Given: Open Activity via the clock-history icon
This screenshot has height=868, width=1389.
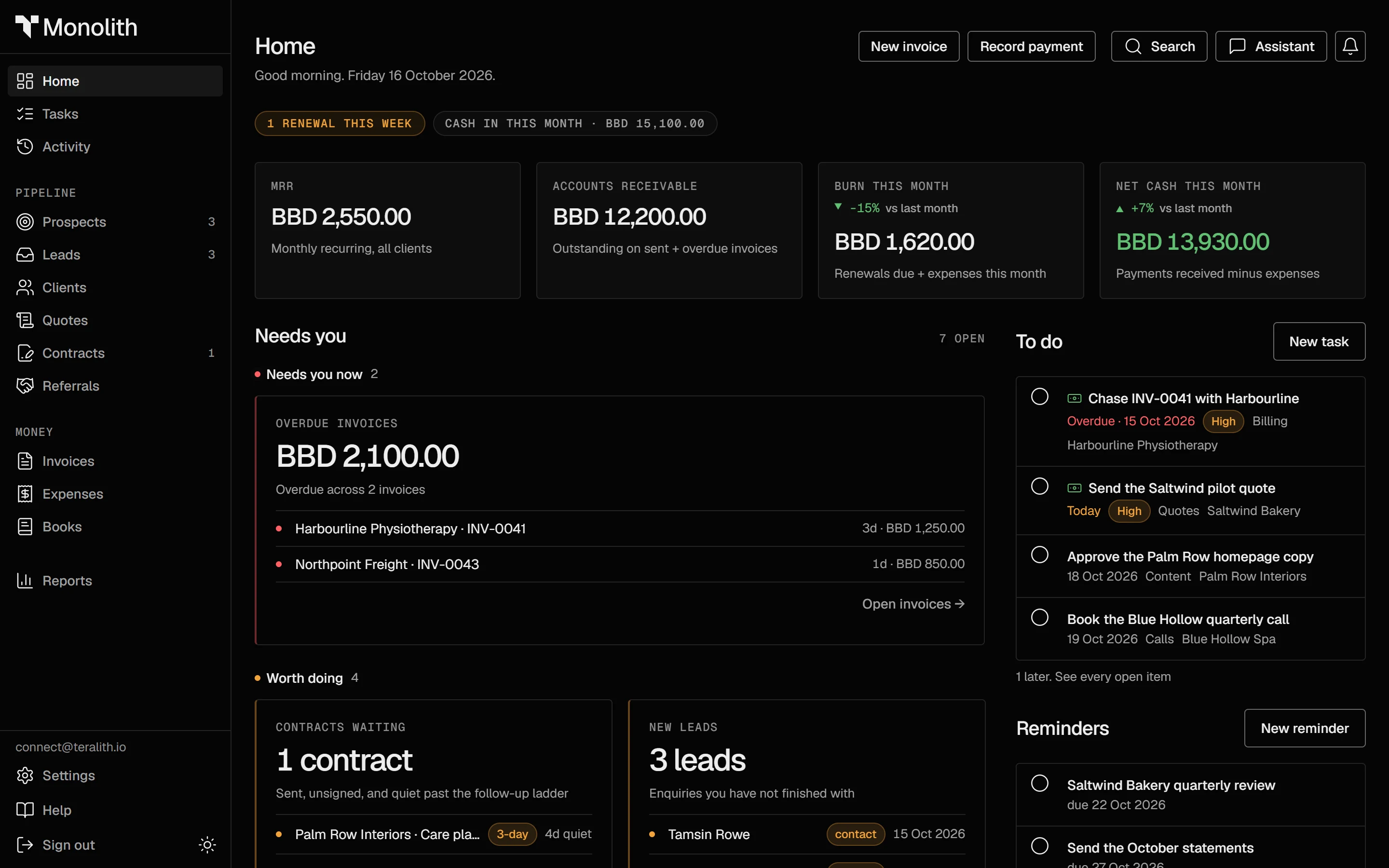Looking at the screenshot, I should click(25, 147).
